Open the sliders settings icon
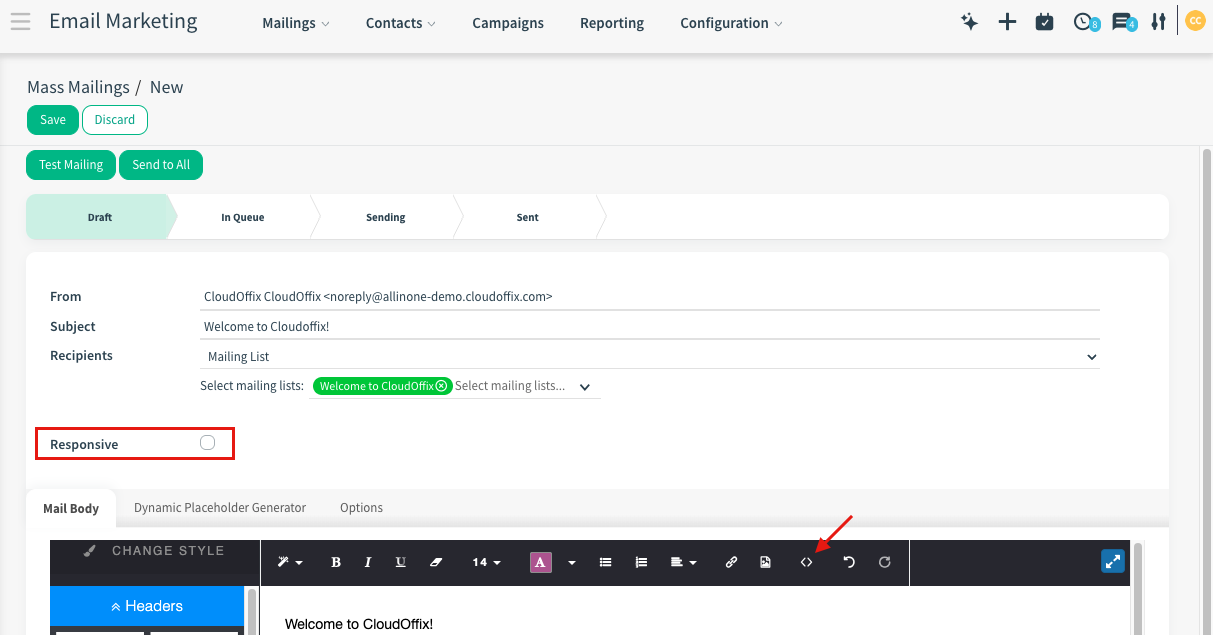The height and width of the screenshot is (635, 1213). pyautogui.click(x=1158, y=22)
